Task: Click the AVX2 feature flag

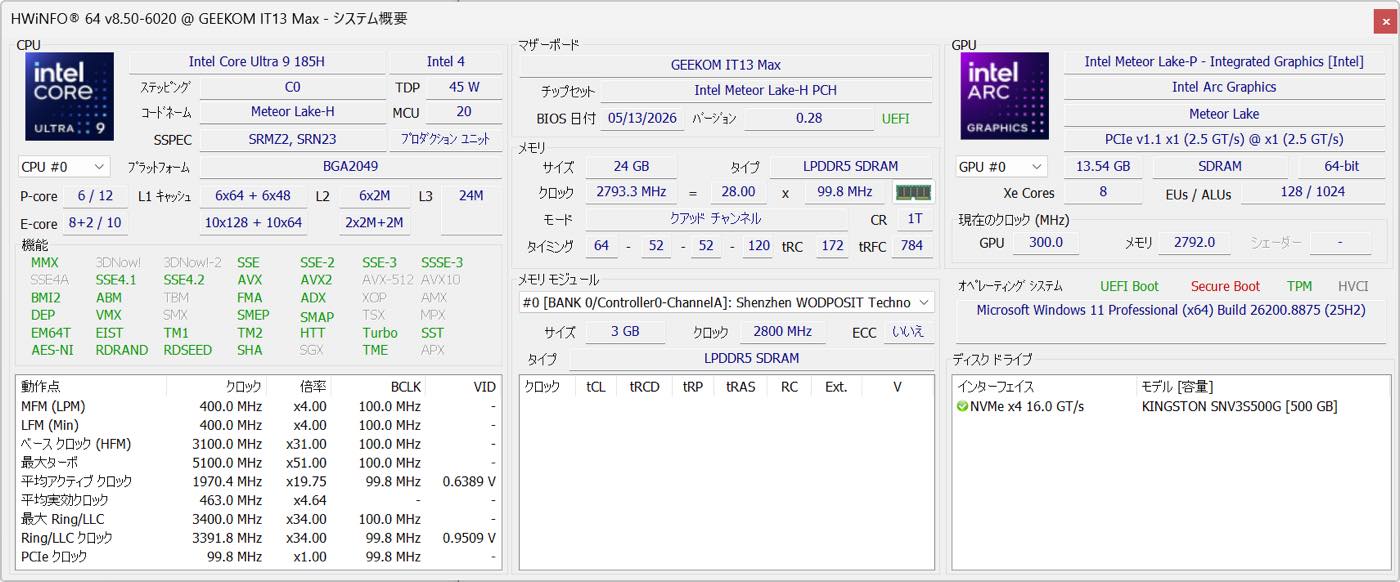Action: (x=316, y=280)
